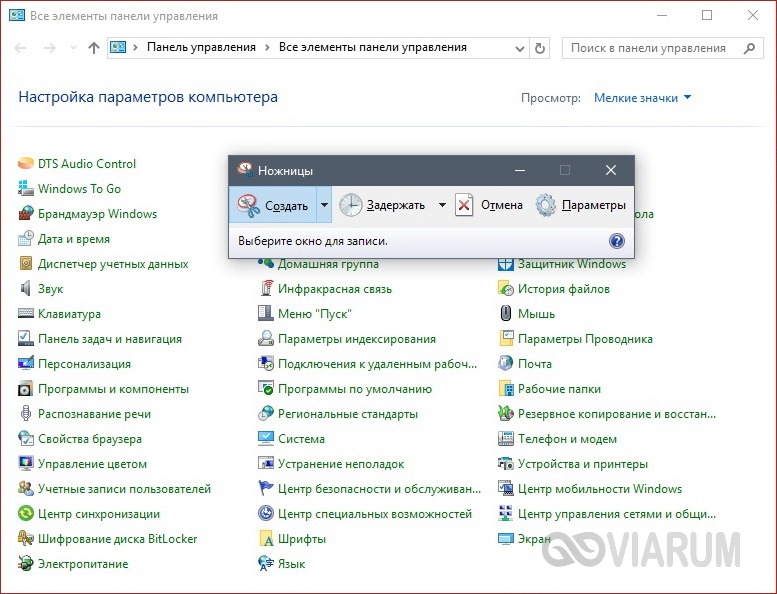777x594 pixels.
Task: Open Центр мобильности Windows icon
Action: tap(506, 488)
